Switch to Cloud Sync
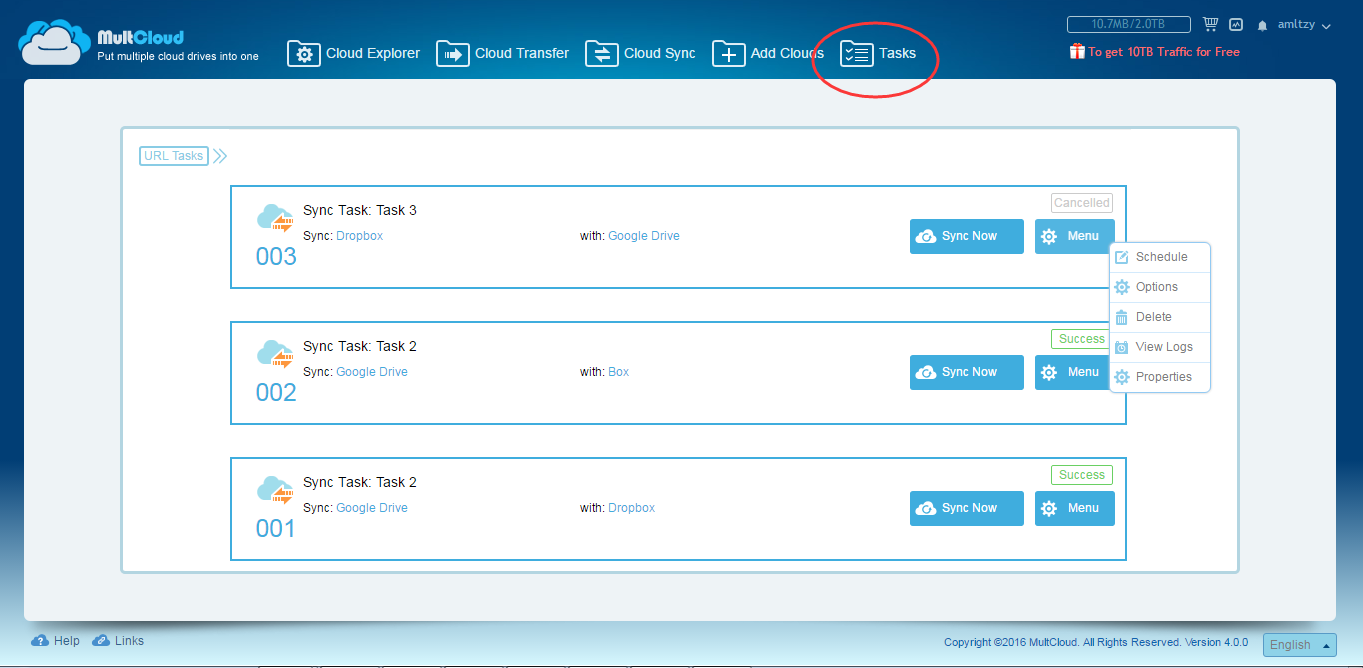1363x668 pixels. coord(640,53)
